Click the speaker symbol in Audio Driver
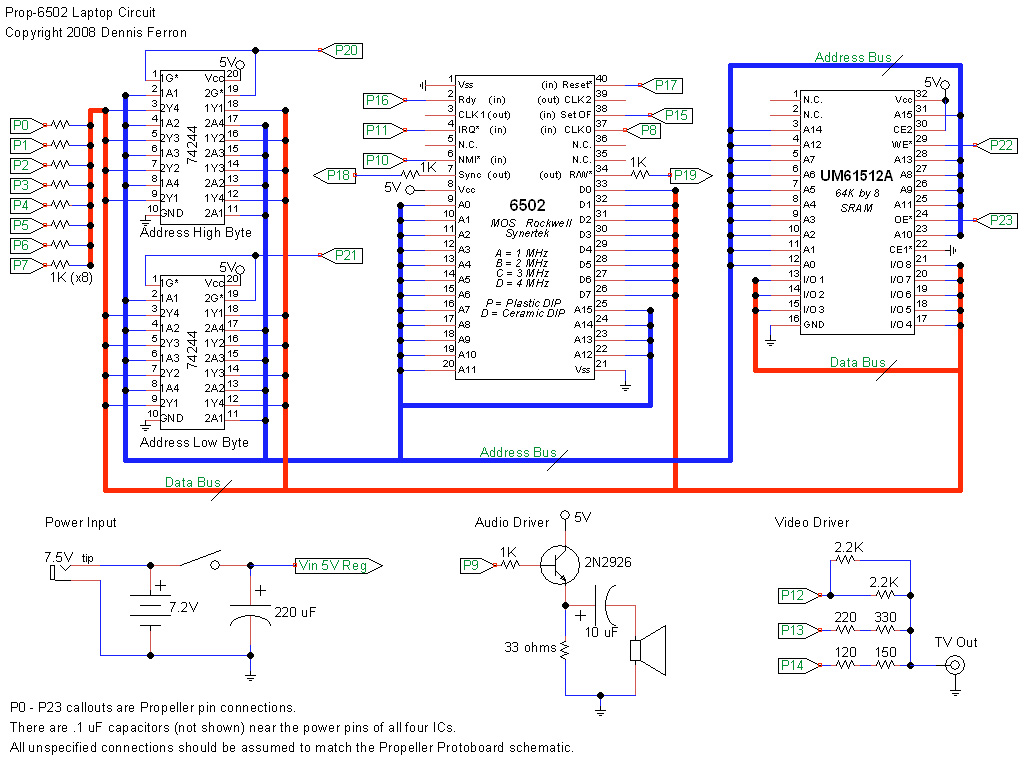 coord(648,650)
